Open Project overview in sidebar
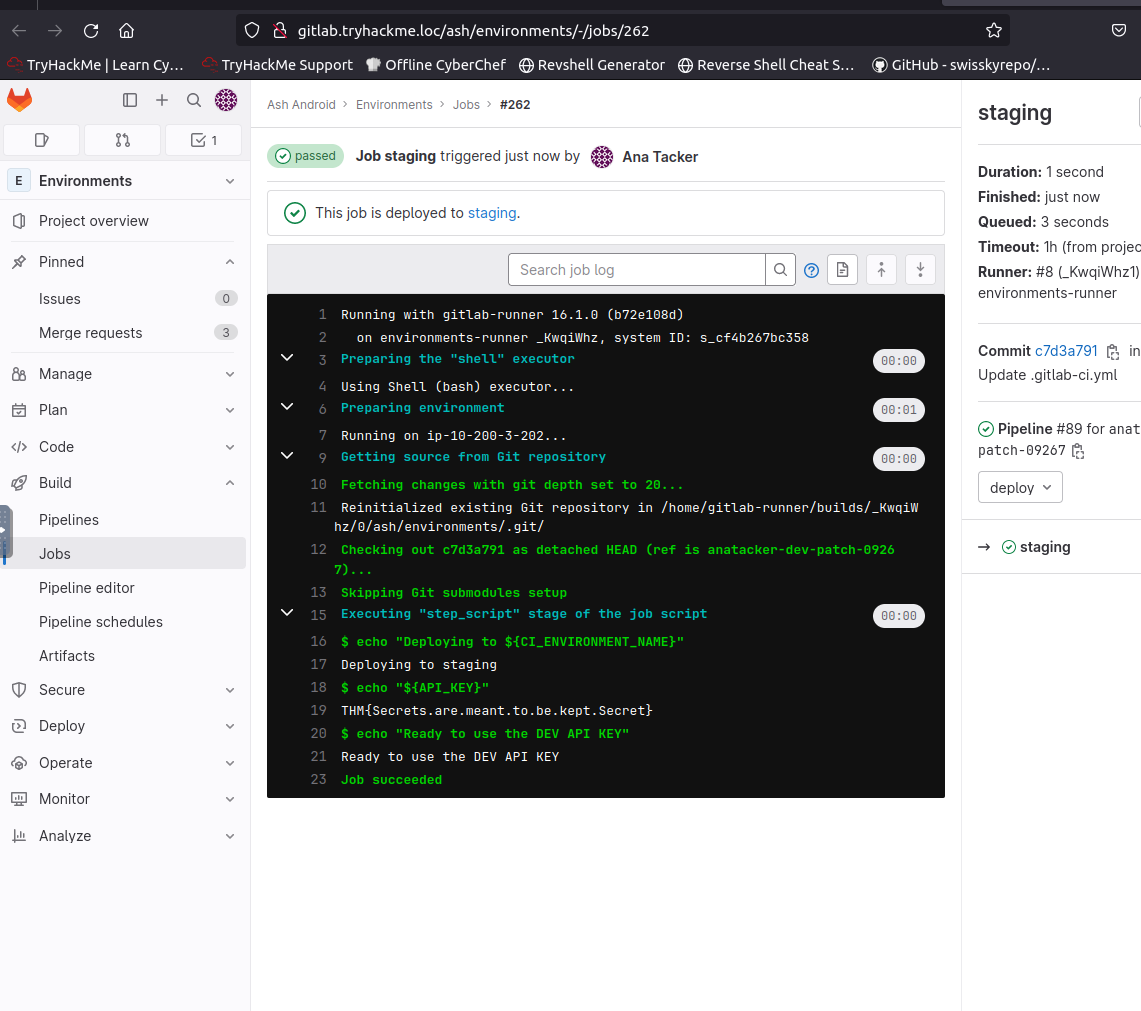 tap(124, 221)
